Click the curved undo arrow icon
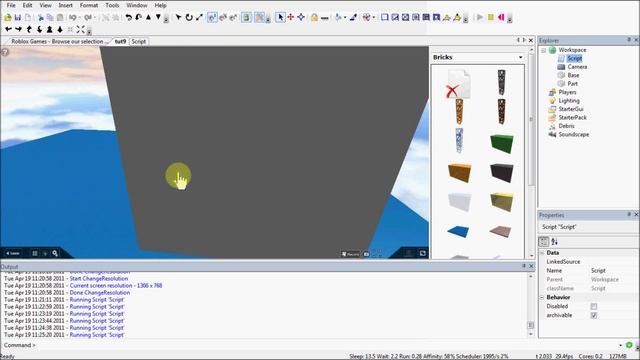This screenshot has height=360, width=640. [129, 18]
